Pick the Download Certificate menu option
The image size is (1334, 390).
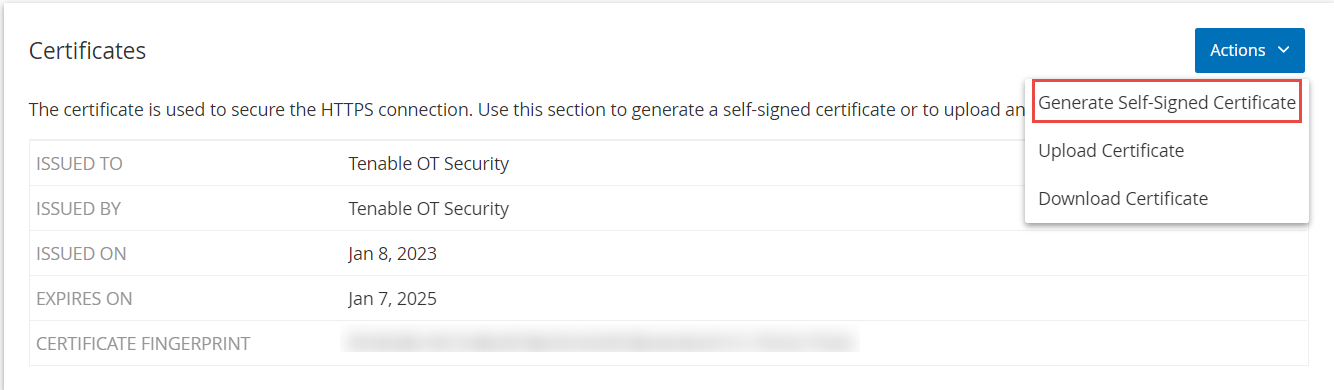tap(1123, 199)
